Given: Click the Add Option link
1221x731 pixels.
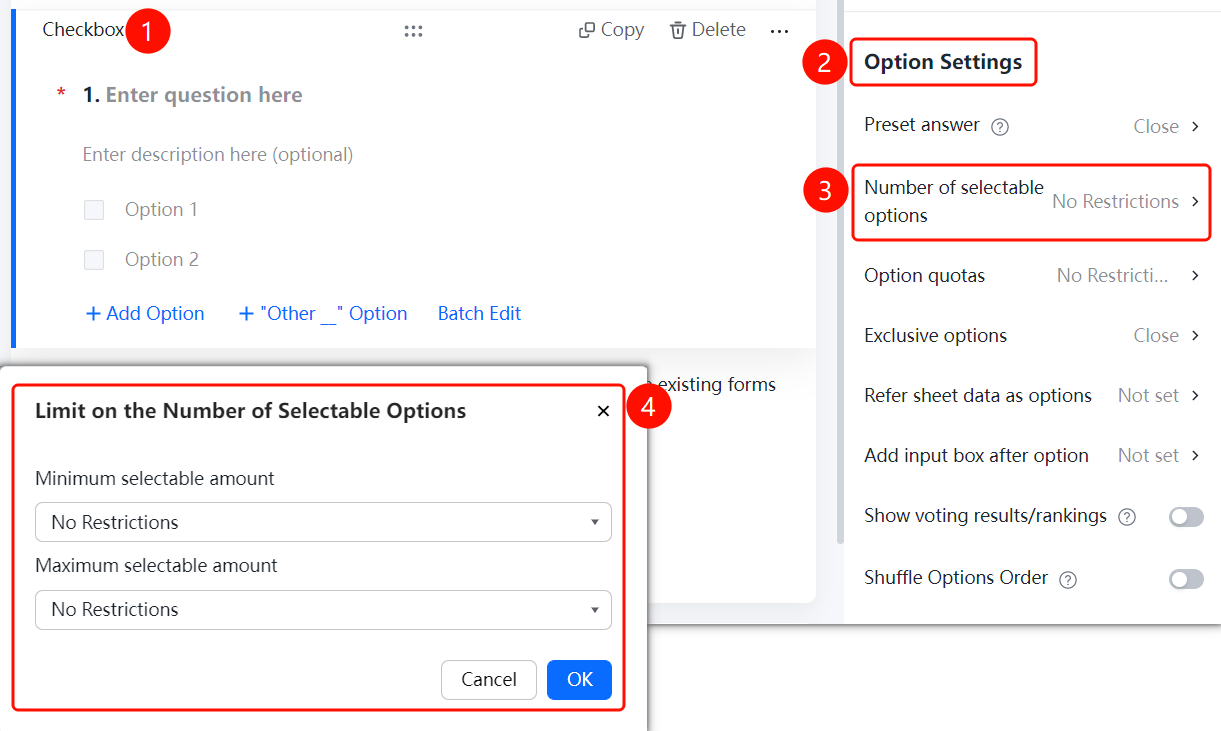Looking at the screenshot, I should [145, 314].
